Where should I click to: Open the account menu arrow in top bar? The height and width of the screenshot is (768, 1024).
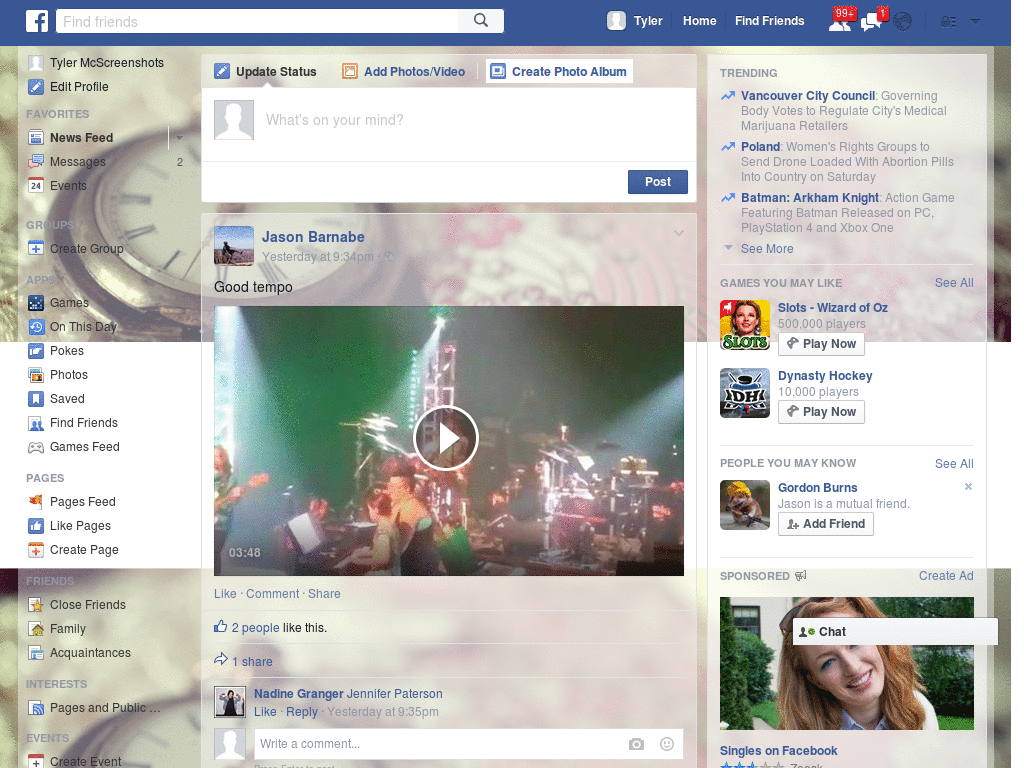[975, 22]
